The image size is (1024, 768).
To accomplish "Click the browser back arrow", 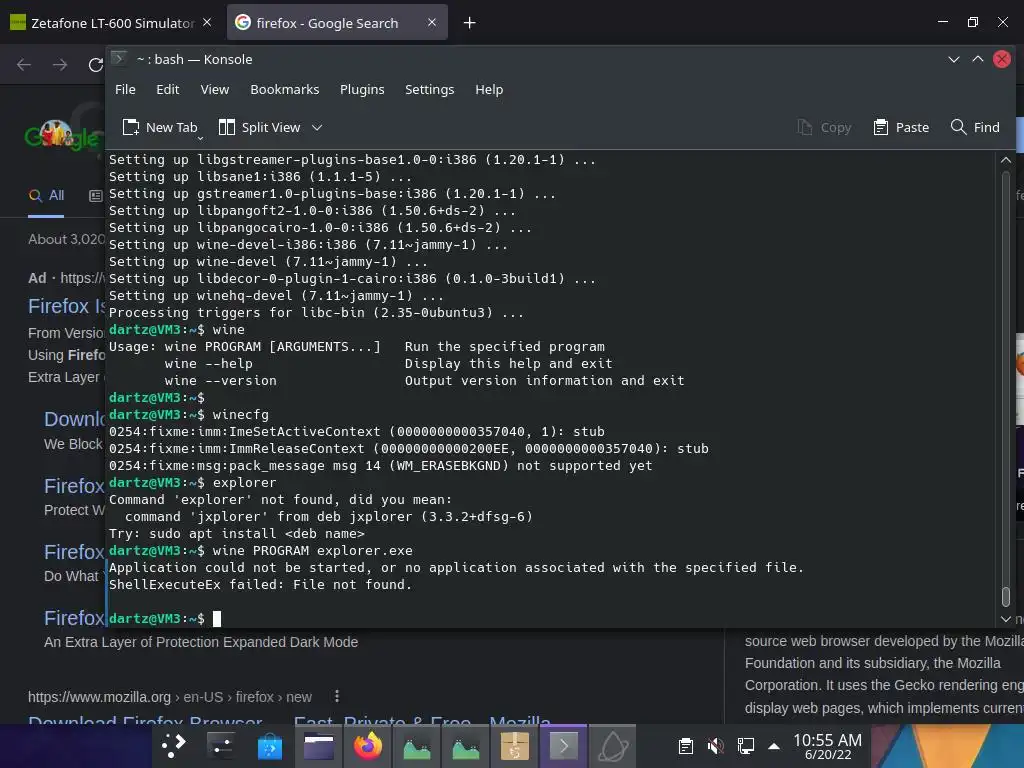I will pyautogui.click(x=24, y=65).
